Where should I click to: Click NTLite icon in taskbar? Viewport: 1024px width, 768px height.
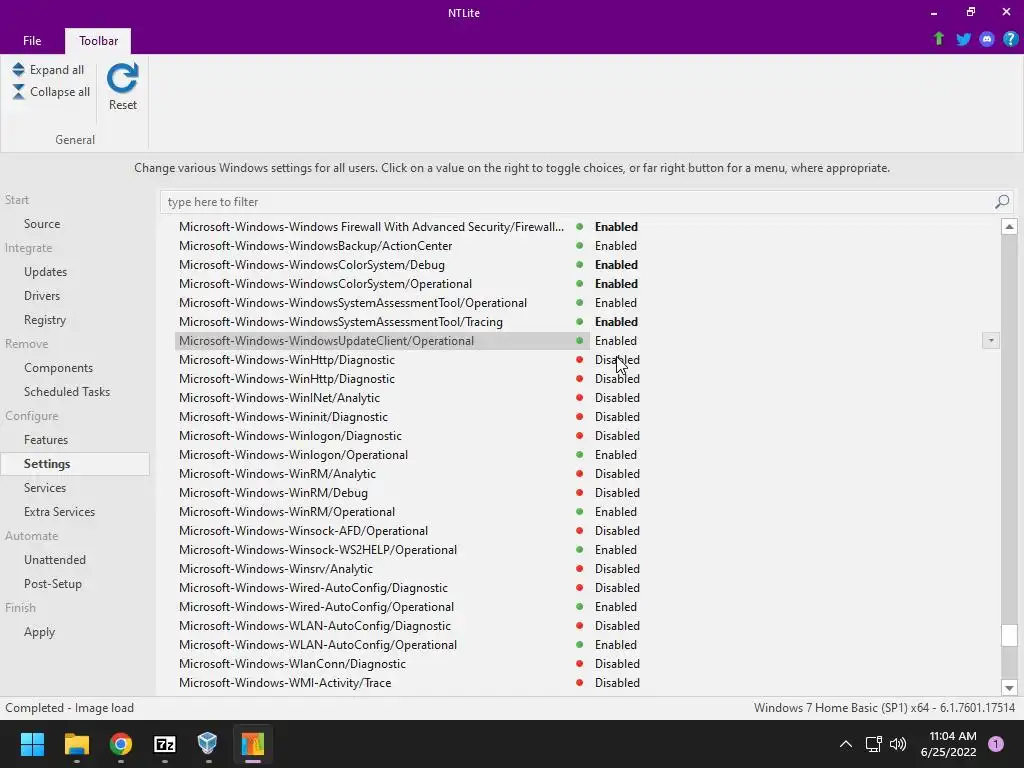click(x=253, y=744)
